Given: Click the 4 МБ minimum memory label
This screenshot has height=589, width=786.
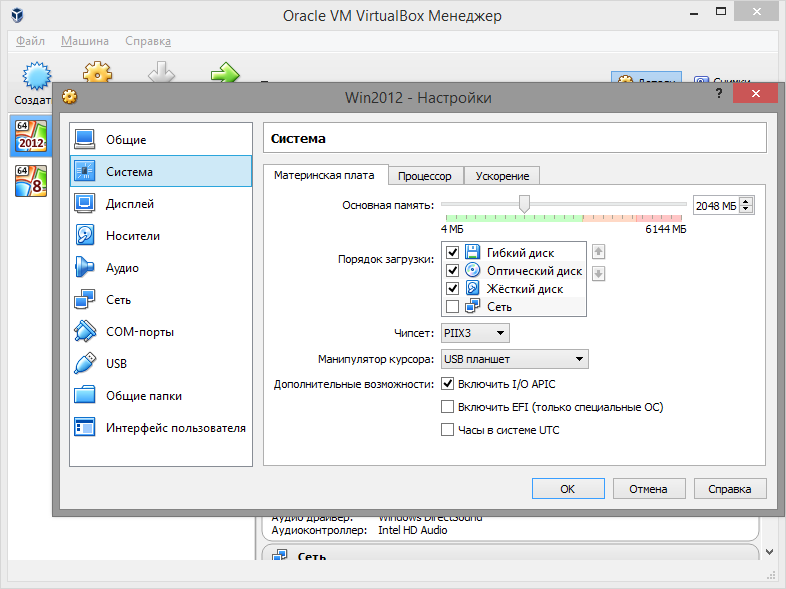Looking at the screenshot, I should (452, 230).
